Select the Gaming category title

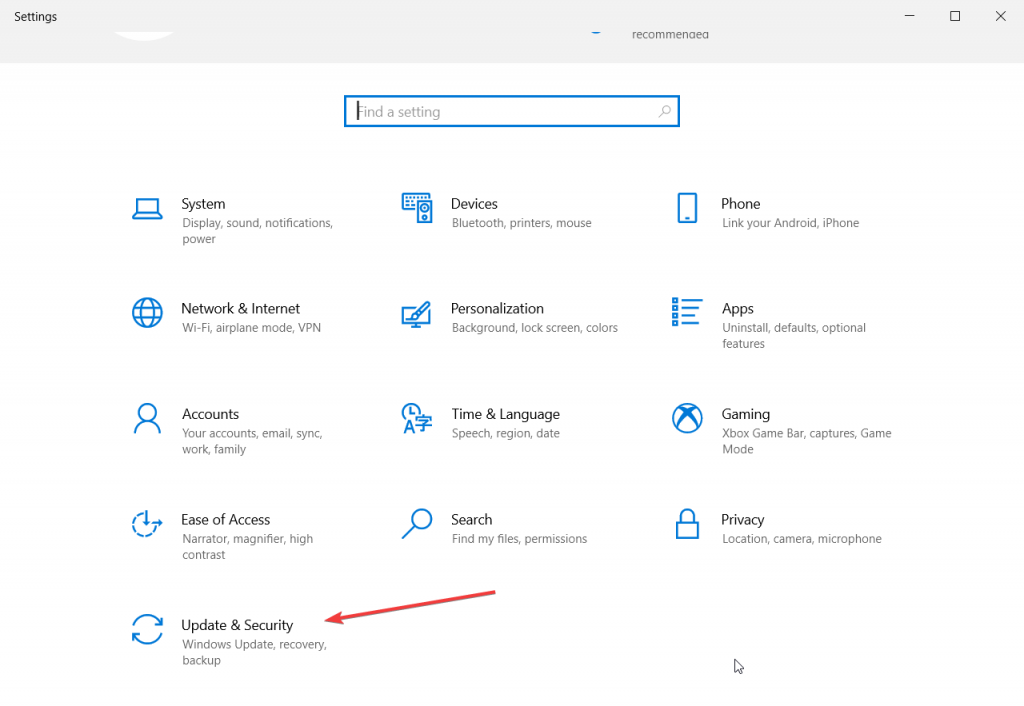tap(745, 414)
